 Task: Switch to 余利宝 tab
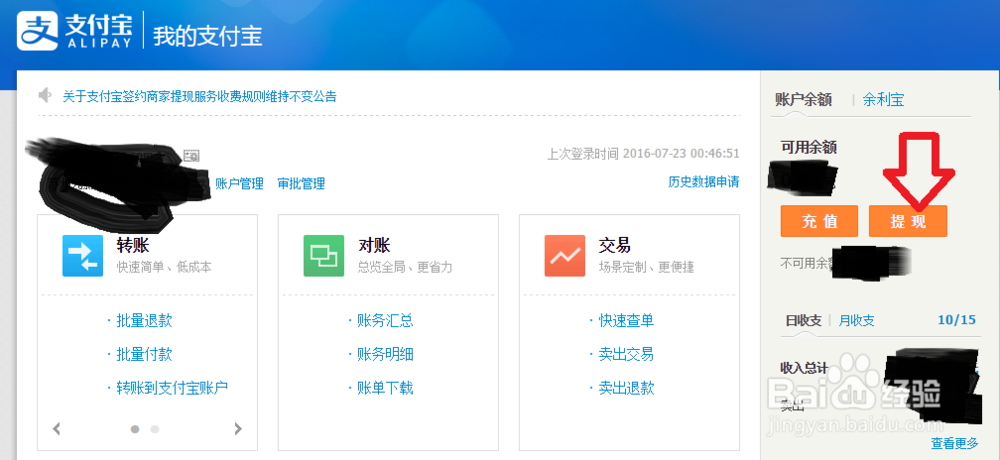(883, 100)
